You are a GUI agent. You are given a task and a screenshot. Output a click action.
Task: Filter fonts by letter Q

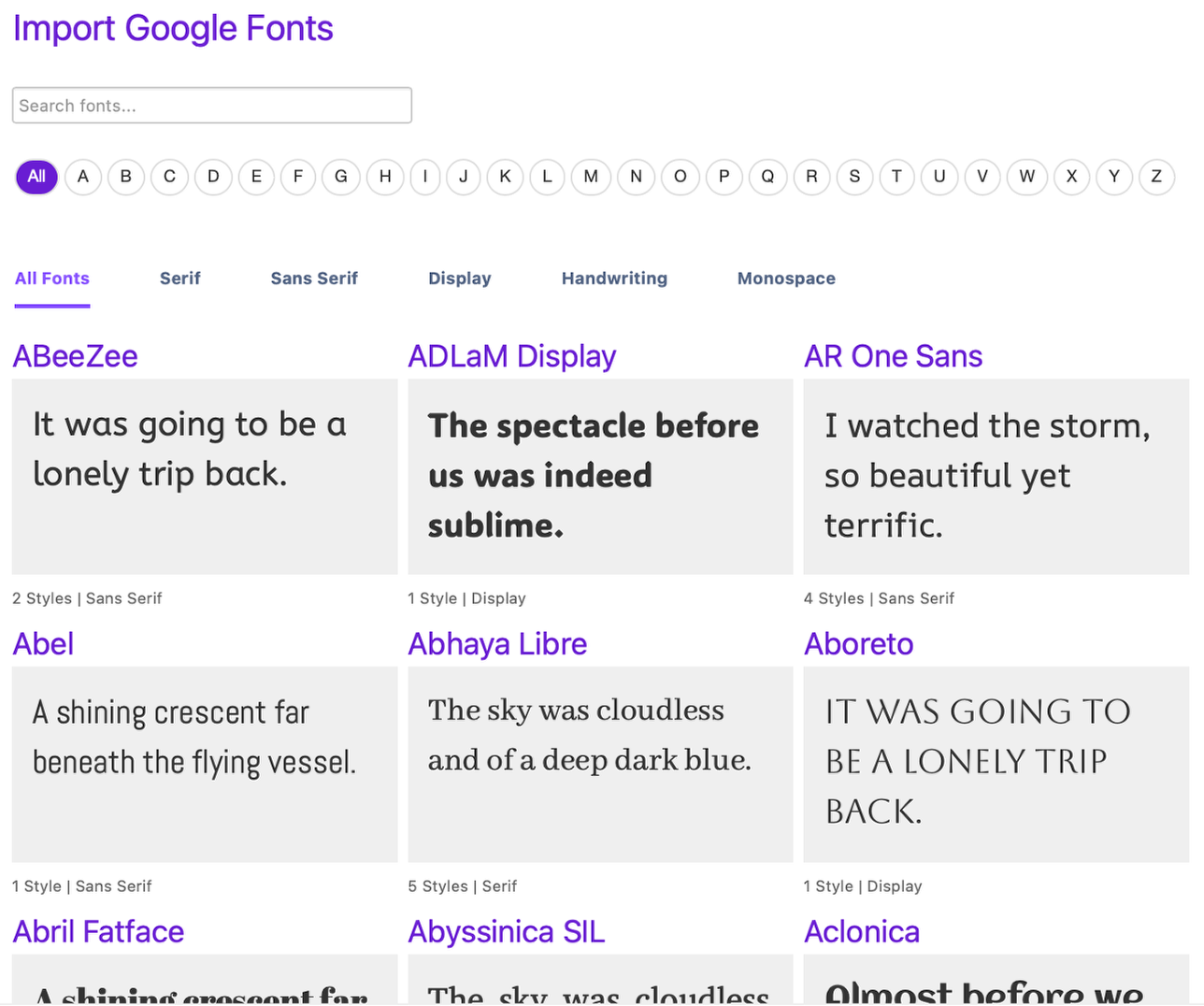[767, 177]
